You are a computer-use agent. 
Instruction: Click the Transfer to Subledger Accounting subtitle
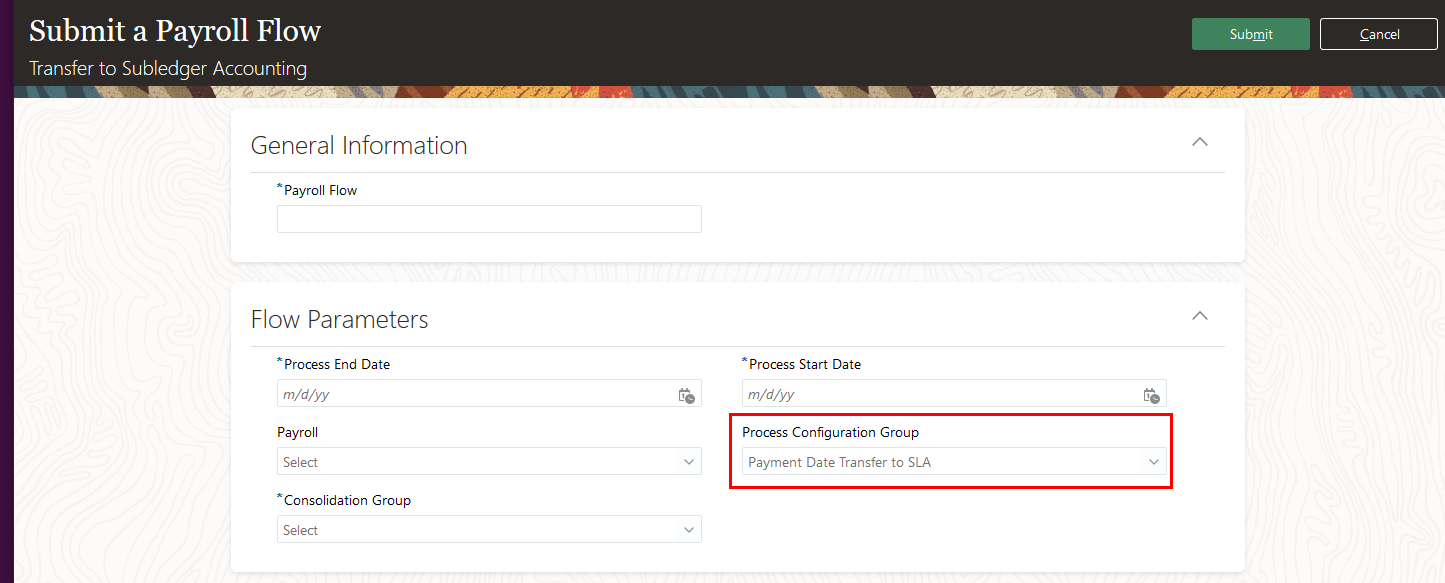point(168,69)
